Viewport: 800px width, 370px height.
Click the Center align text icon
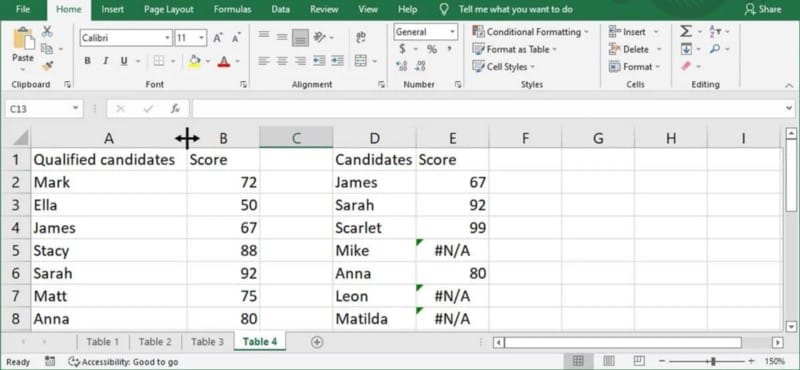pos(282,61)
